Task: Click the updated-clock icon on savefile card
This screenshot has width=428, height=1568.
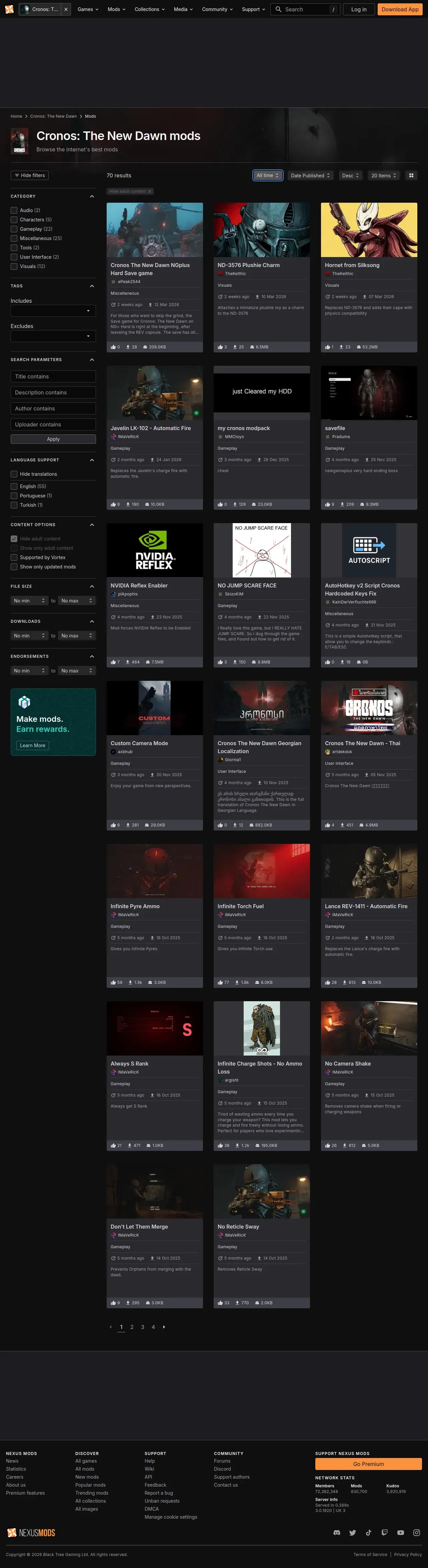Action: (x=328, y=459)
